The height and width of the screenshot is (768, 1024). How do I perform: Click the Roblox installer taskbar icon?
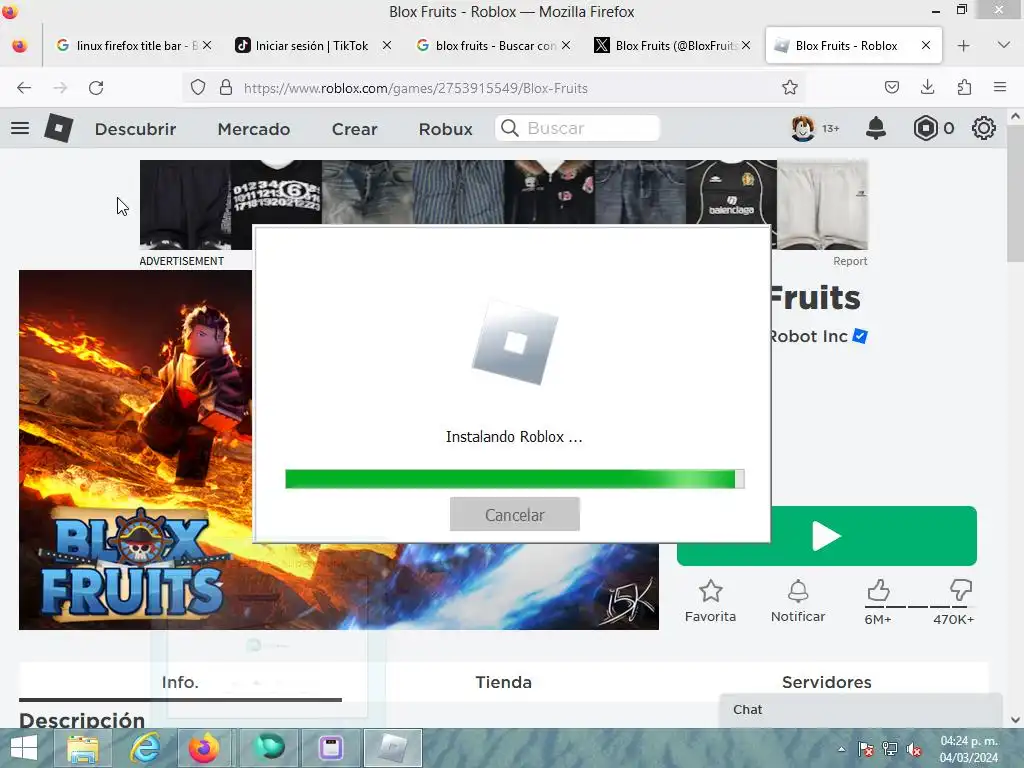[x=392, y=748]
